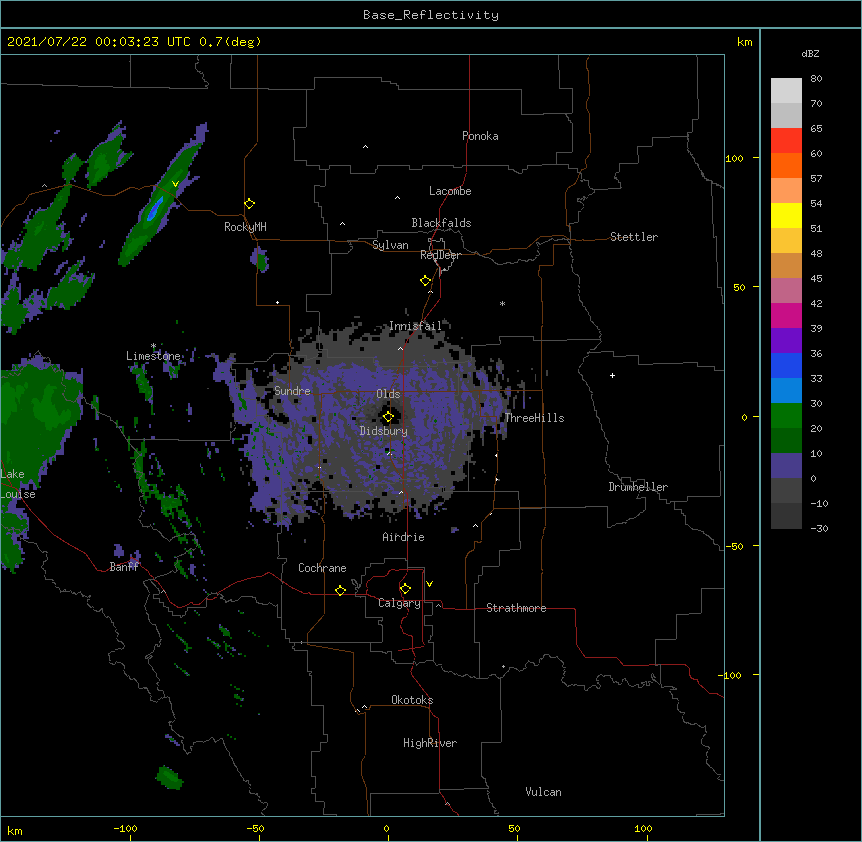Select the 42 dBZ magenta color swatch
Screen dimensions: 862x842
click(786, 315)
